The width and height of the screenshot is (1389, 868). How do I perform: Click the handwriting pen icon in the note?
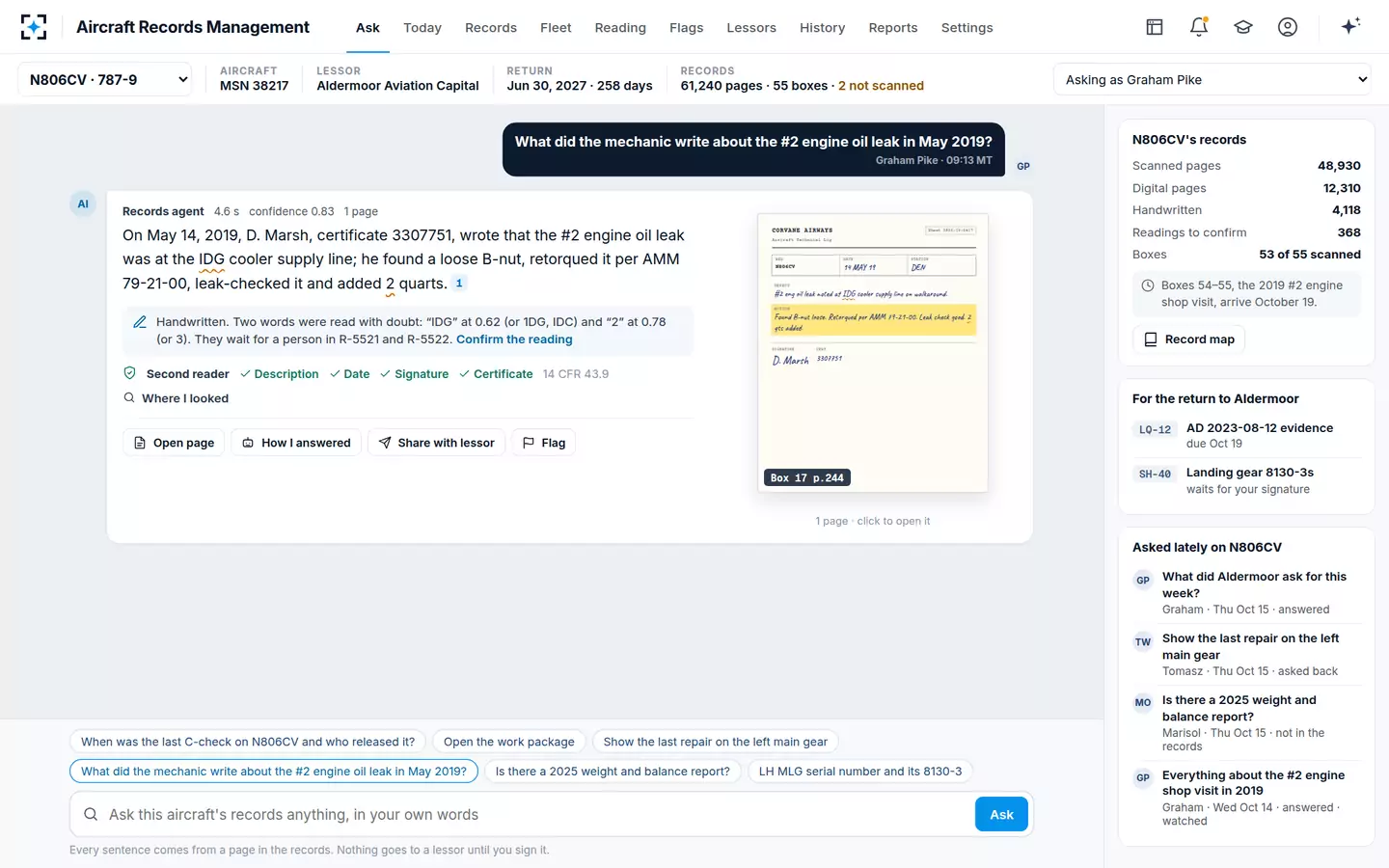click(140, 322)
